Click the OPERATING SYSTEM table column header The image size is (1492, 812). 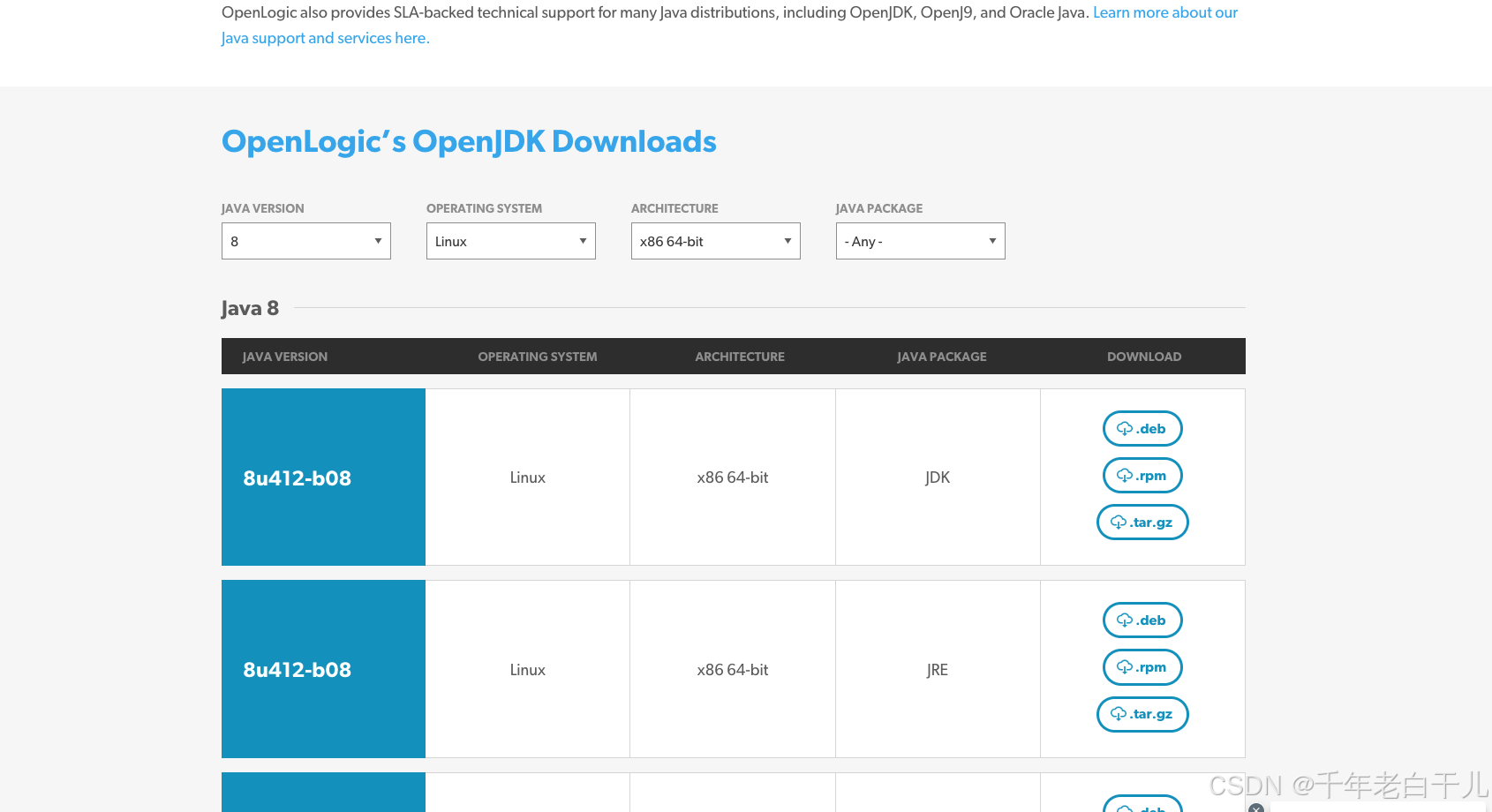[x=538, y=357]
